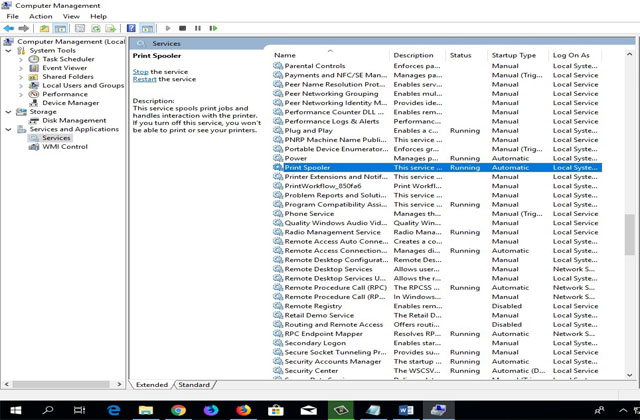Select the Security Center service
Screen dimensions: 640x420
coord(437,371)
